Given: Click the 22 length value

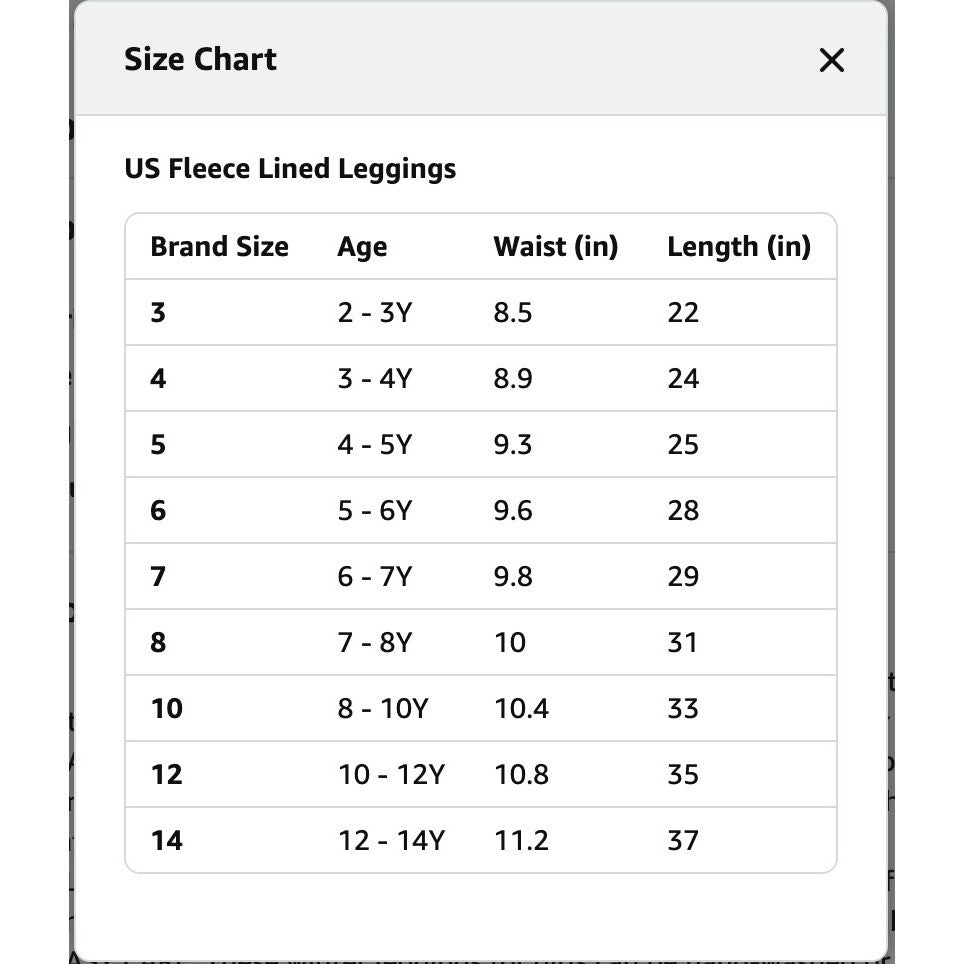Looking at the screenshot, I should [683, 312].
